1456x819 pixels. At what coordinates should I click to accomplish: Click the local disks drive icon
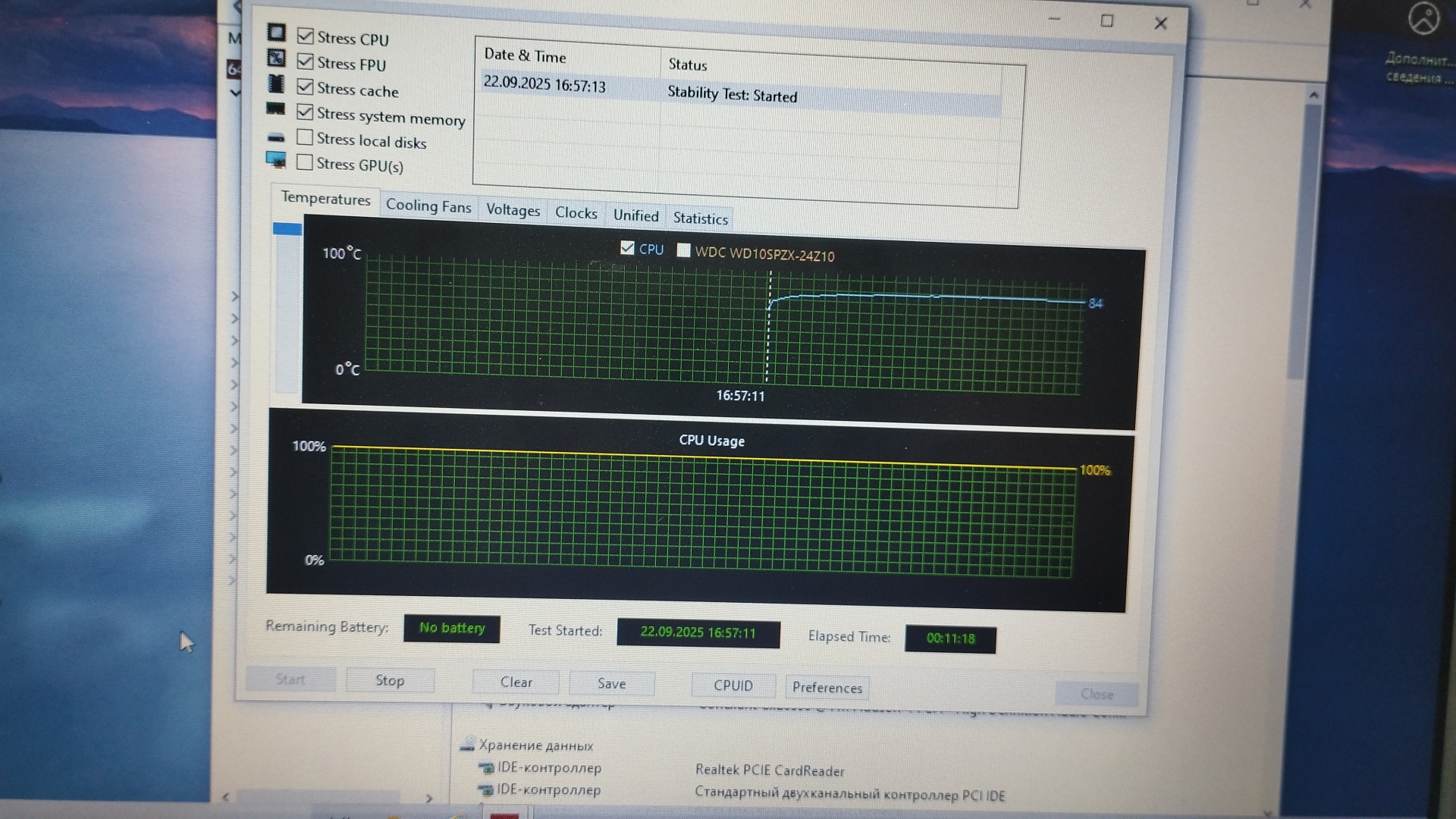point(276,137)
